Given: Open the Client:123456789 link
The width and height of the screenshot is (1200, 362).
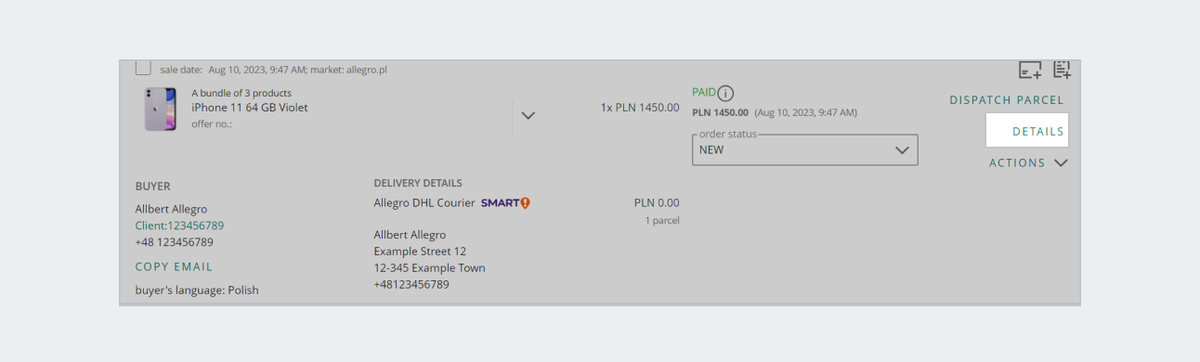Looking at the screenshot, I should 180,225.
